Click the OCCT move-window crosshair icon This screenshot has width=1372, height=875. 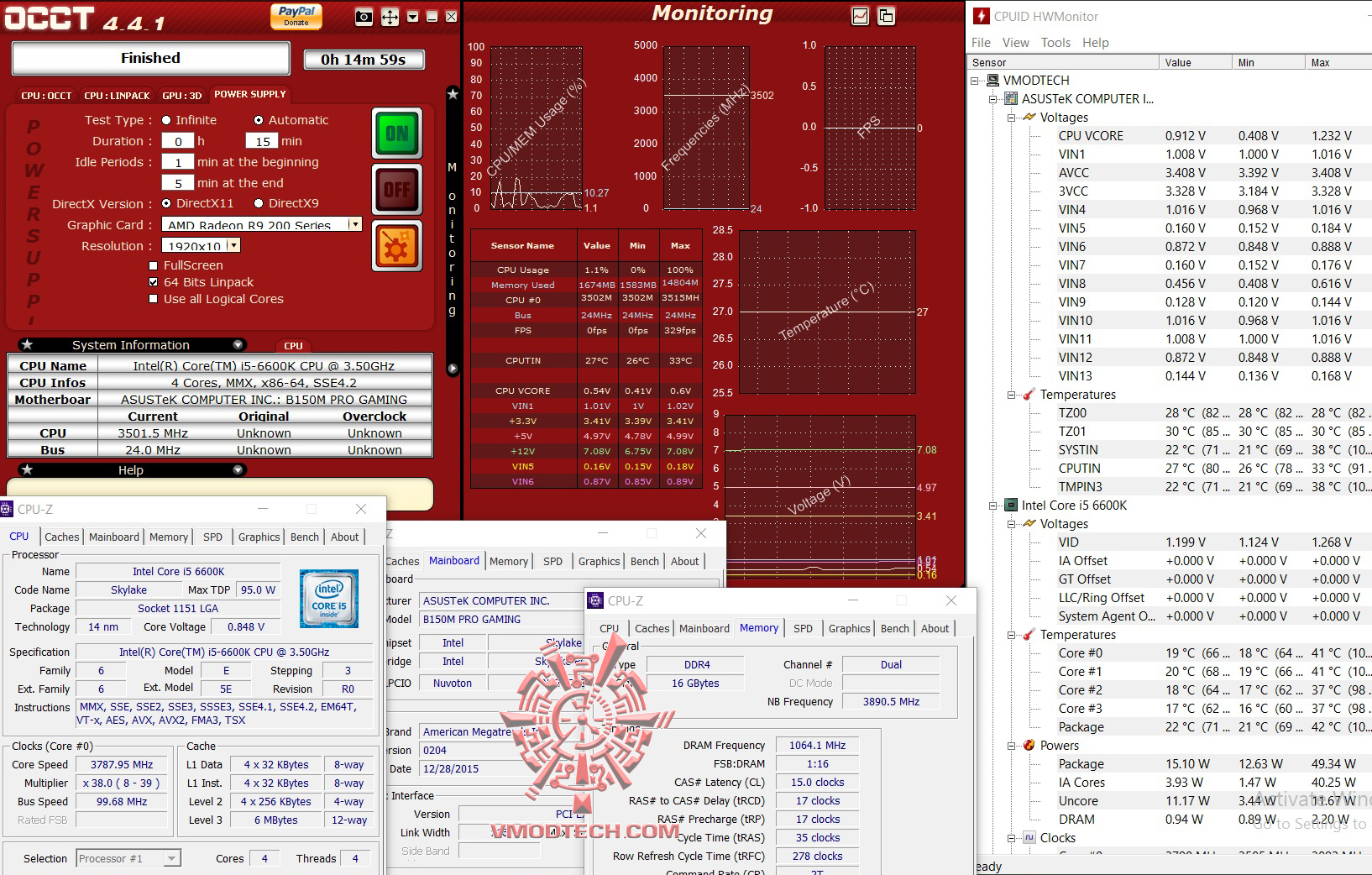(390, 16)
